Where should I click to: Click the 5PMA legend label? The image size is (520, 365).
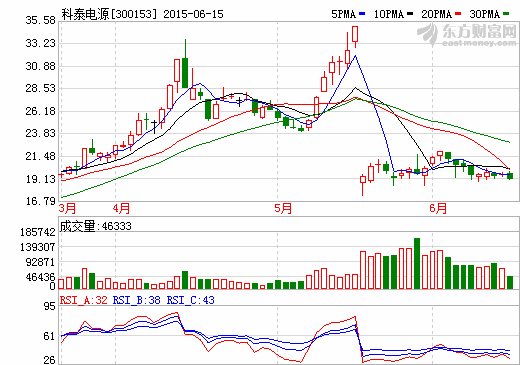[x=344, y=14]
